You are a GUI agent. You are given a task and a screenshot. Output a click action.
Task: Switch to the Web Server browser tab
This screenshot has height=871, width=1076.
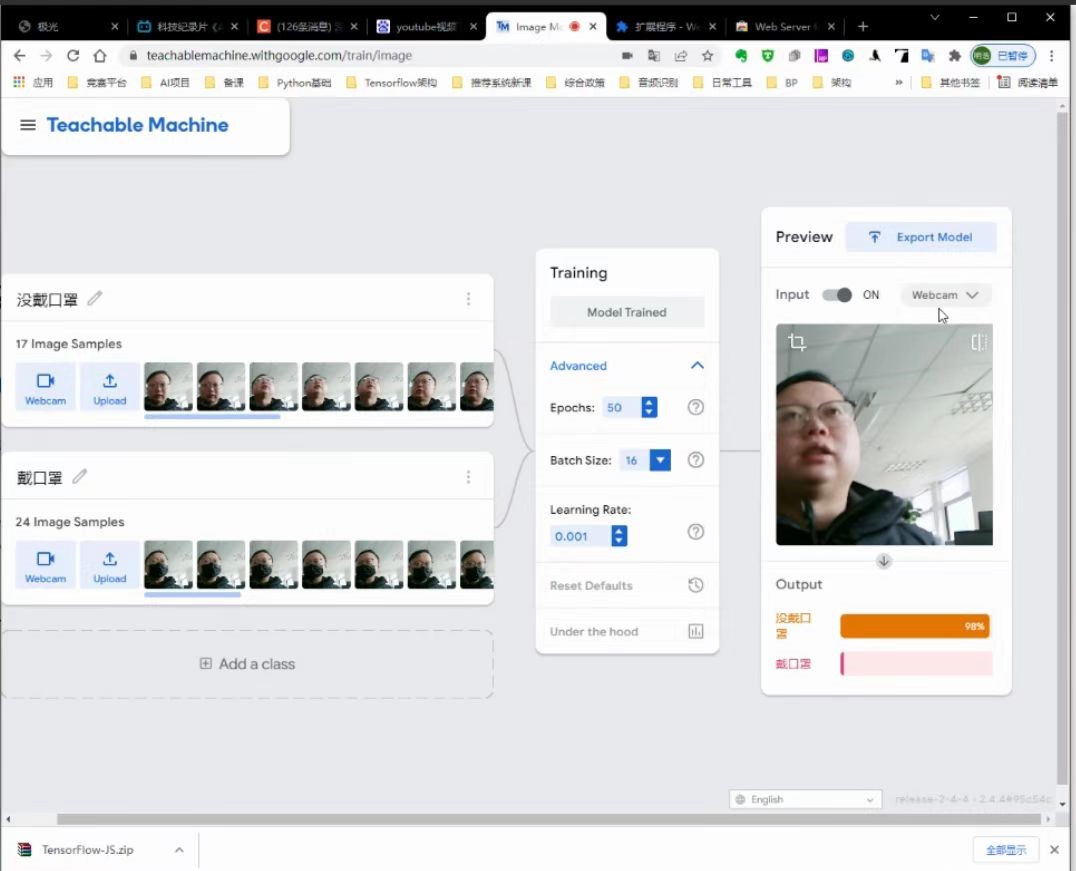coord(777,27)
